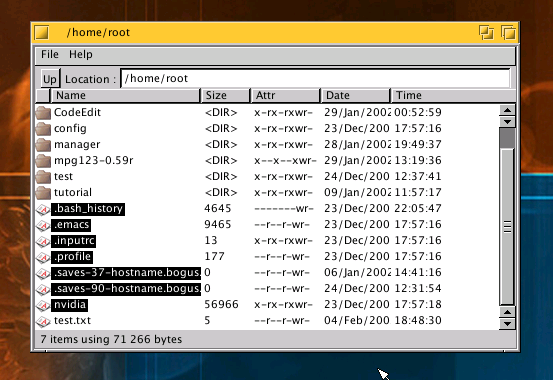Click the size value 9465

pos(218,224)
